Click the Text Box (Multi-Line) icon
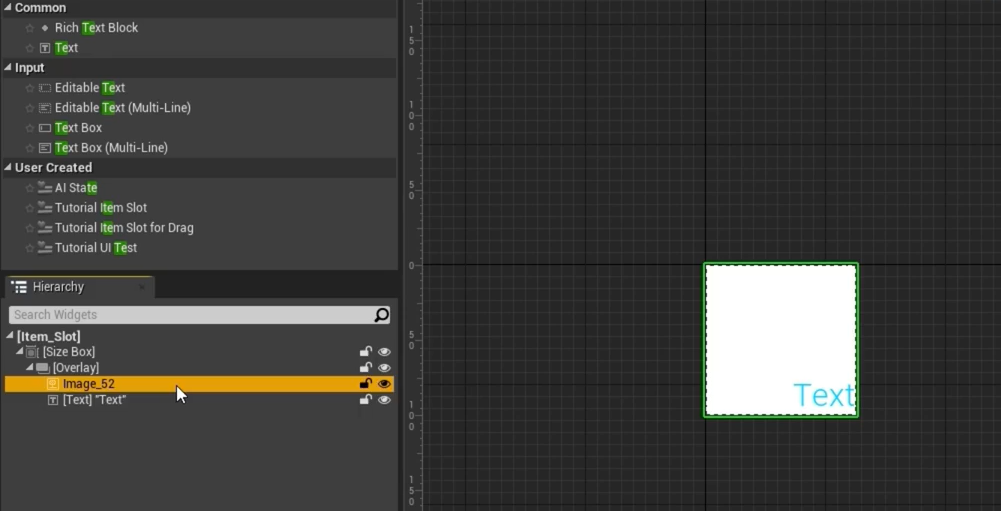 45,148
